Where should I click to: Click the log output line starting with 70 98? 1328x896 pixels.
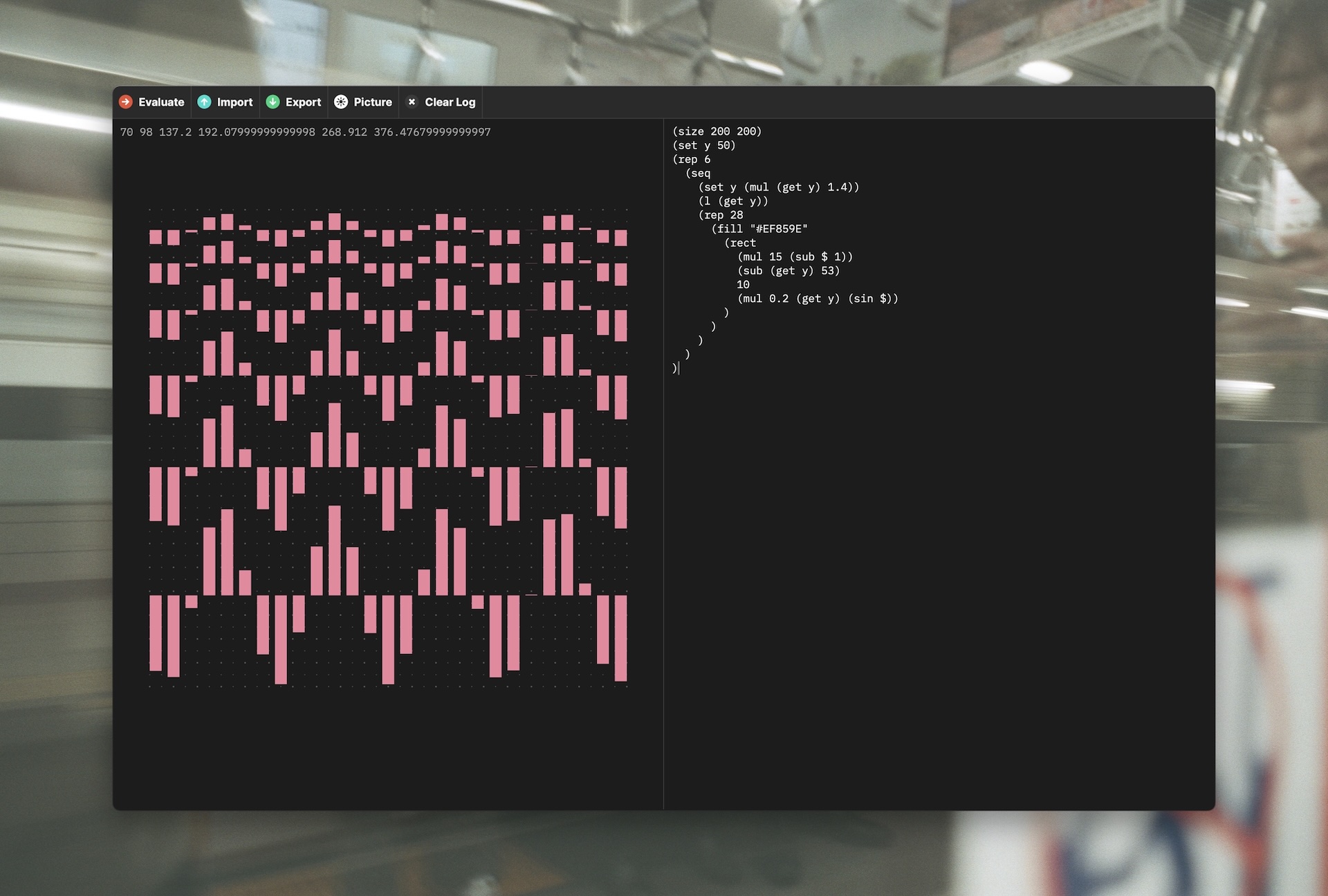[305, 132]
